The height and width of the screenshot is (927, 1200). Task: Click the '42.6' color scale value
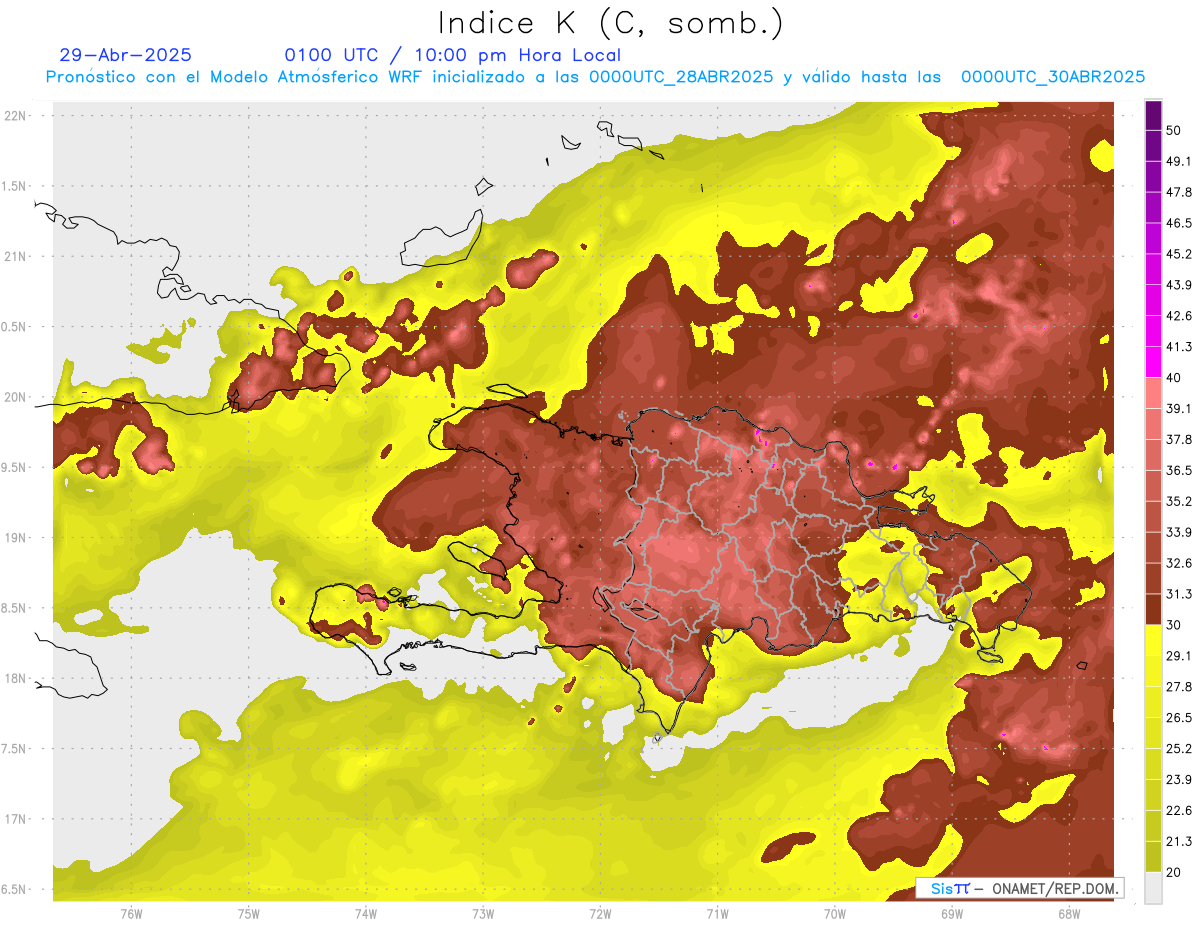[x=1179, y=316]
